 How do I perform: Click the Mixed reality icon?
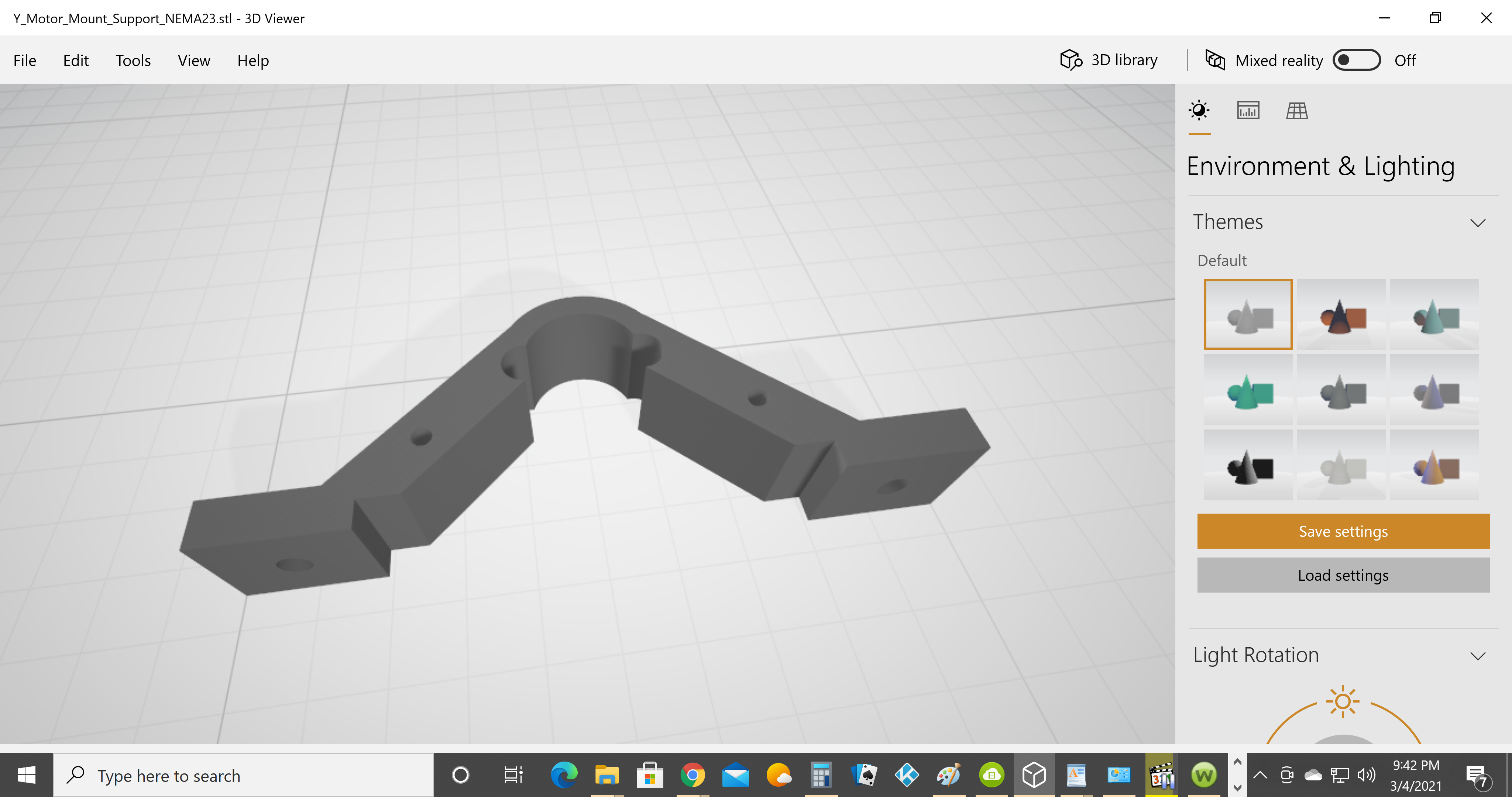click(x=1215, y=60)
